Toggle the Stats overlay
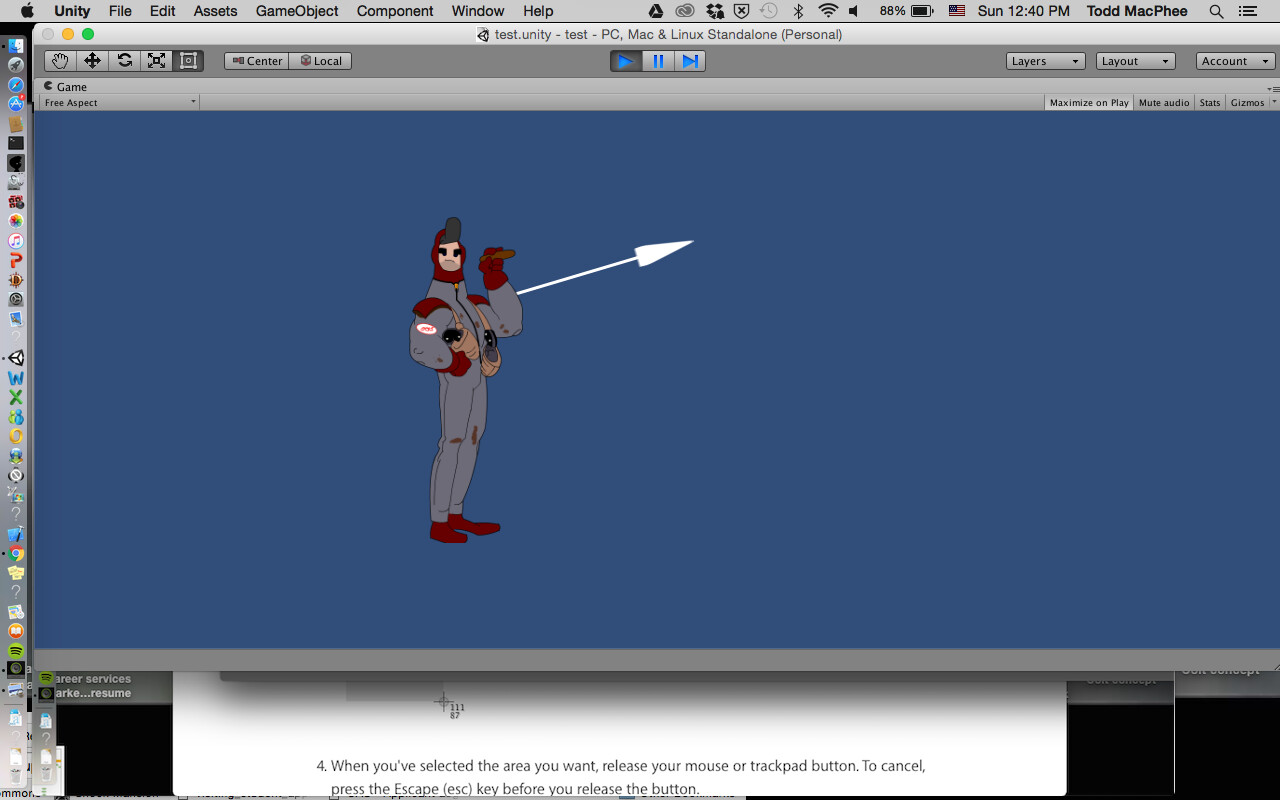Image resolution: width=1280 pixels, height=800 pixels. tap(1209, 102)
